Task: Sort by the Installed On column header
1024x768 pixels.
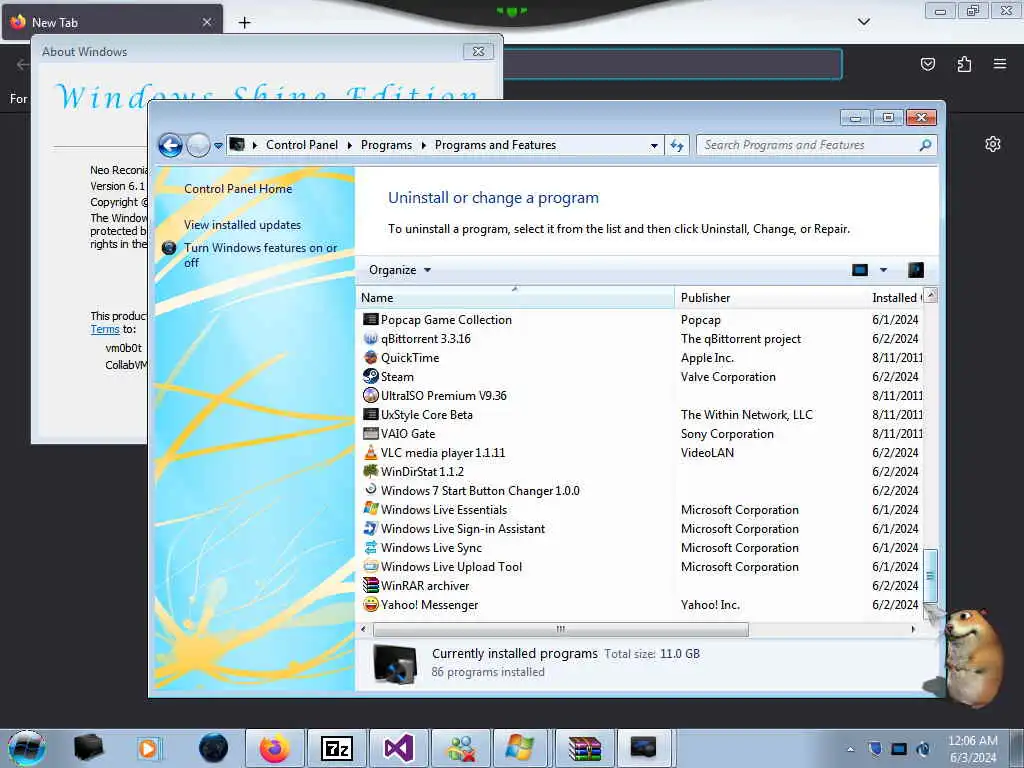Action: coord(895,298)
